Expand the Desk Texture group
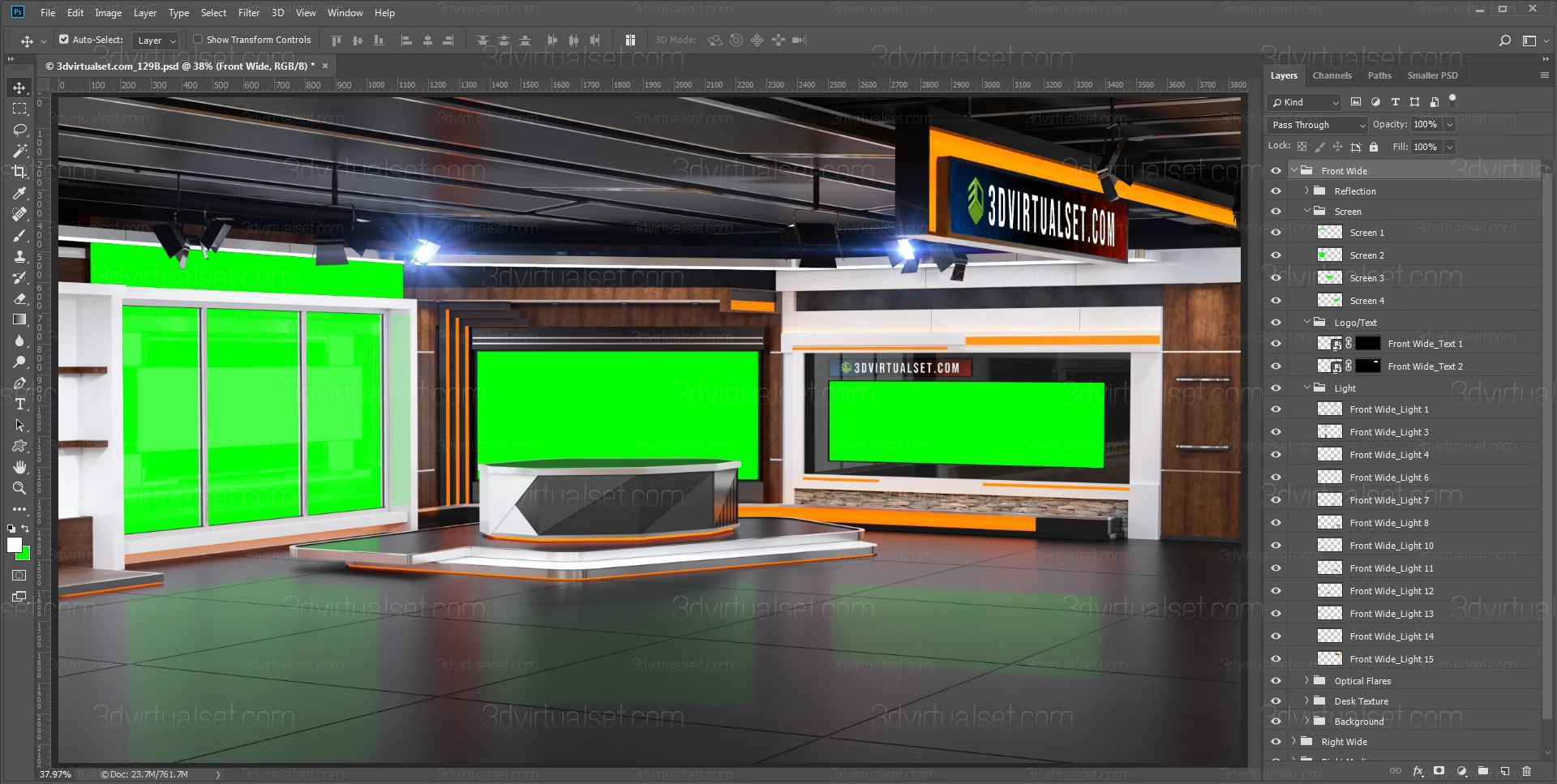The height and width of the screenshot is (784, 1557). [1306, 701]
